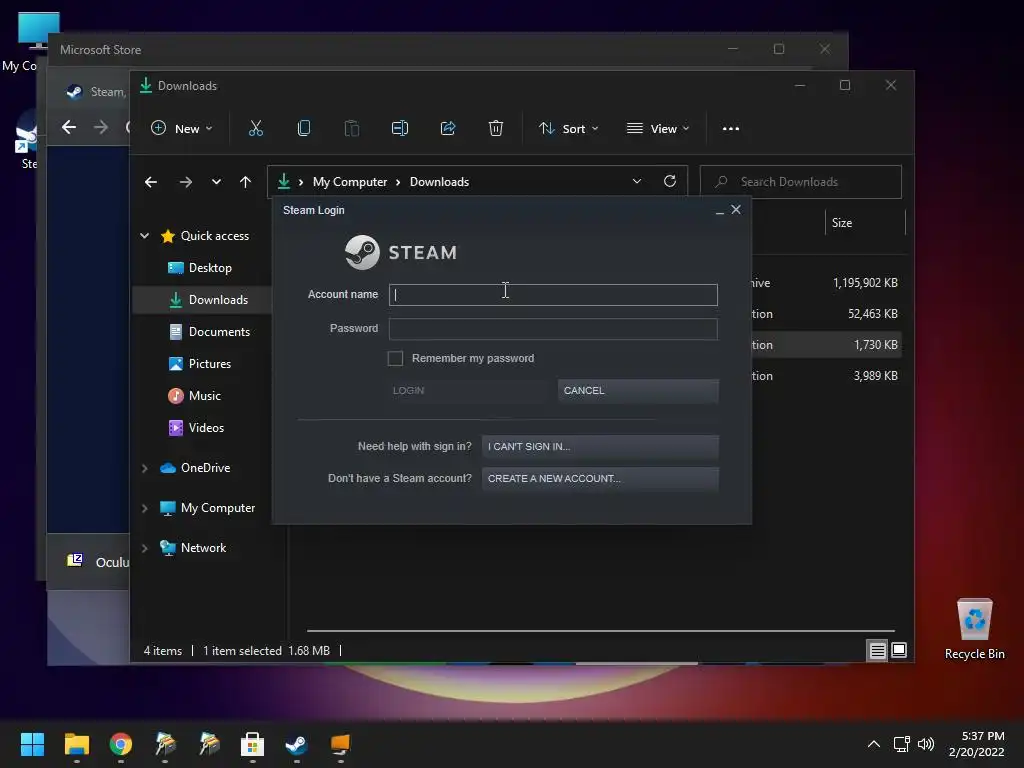1024x768 pixels.
Task: Click the up-one-level arrow in explorer
Action: point(246,182)
